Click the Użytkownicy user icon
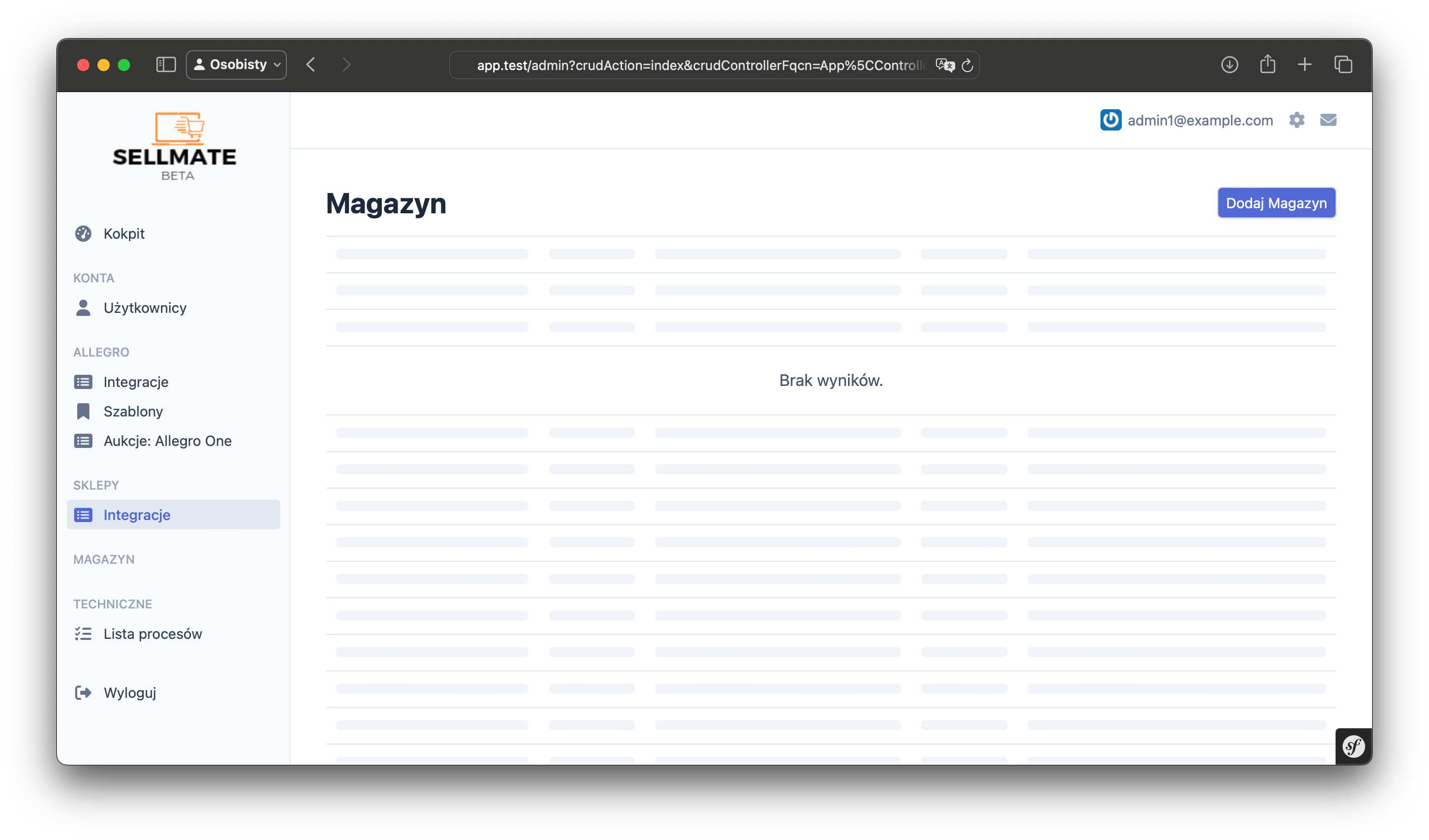Viewport: 1429px width, 840px height. point(83,308)
